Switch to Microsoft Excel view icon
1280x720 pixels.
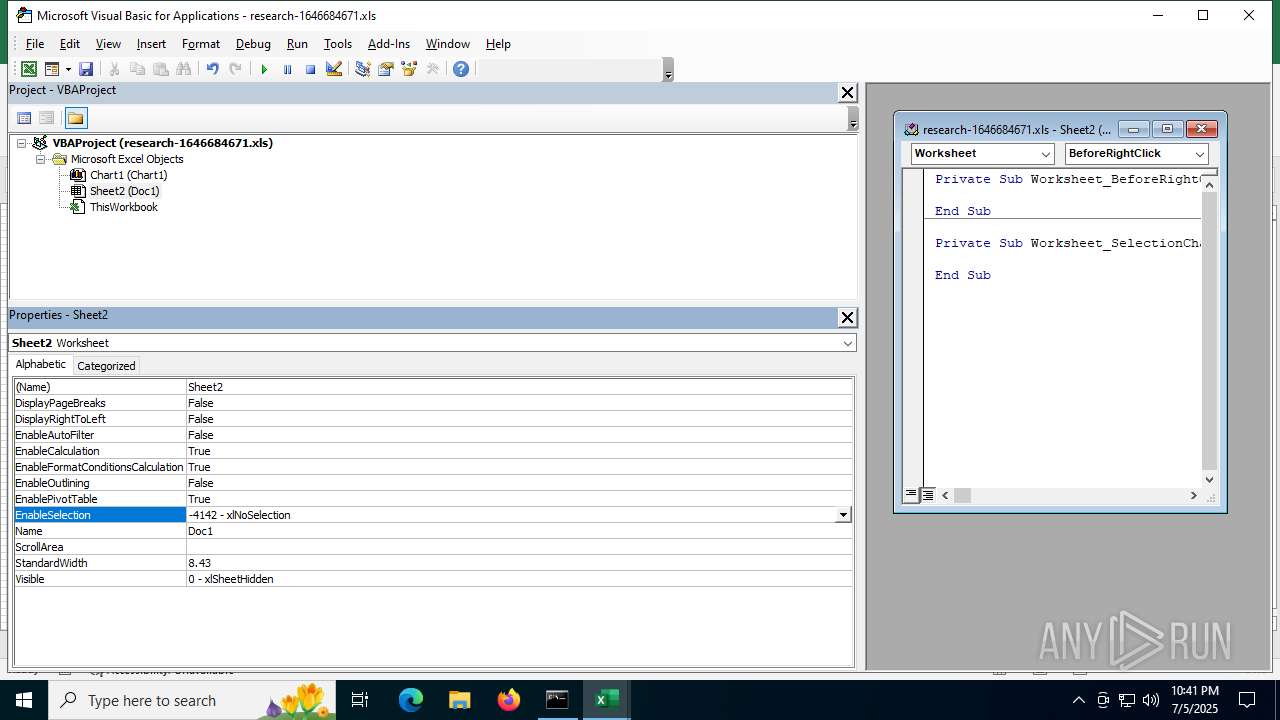(29, 69)
